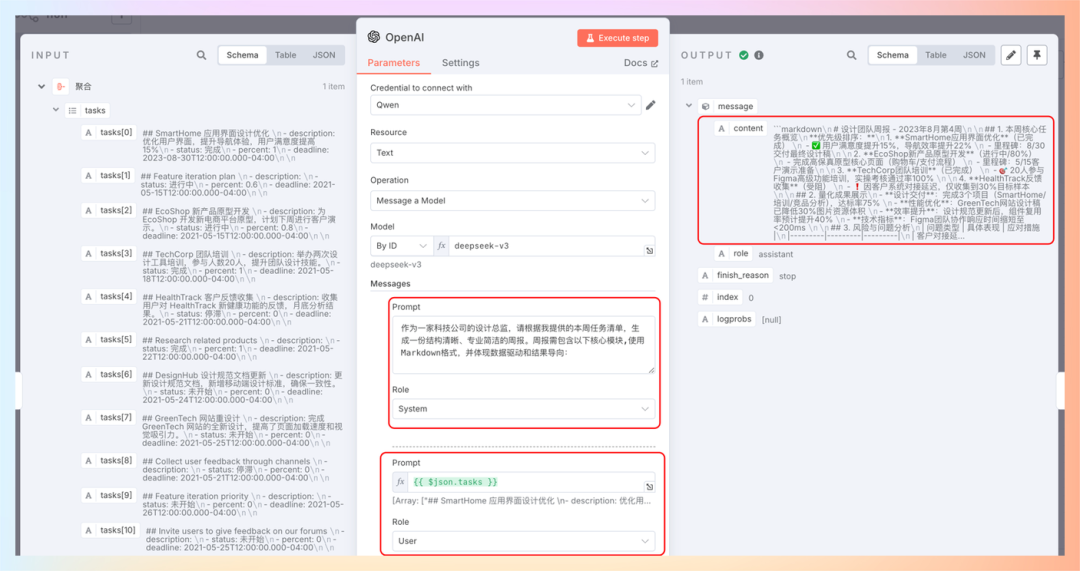The image size is (1080, 571).
Task: Click the search icon in the INPUT panel
Action: pos(201,55)
